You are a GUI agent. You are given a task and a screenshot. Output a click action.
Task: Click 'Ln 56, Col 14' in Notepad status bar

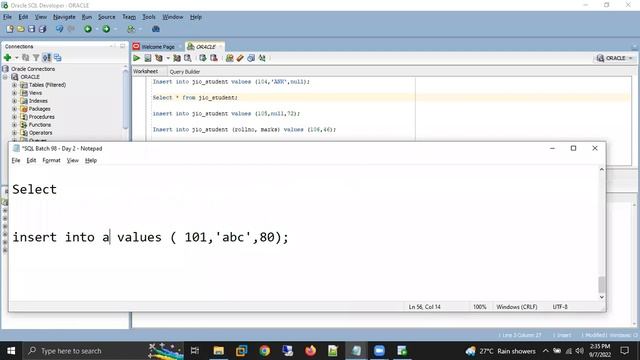424,307
